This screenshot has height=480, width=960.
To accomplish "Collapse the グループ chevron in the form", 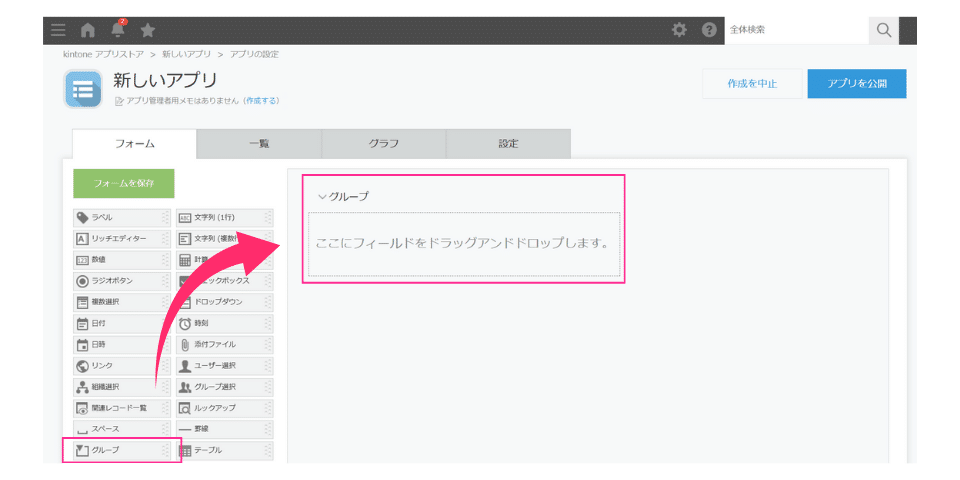I will pos(323,197).
